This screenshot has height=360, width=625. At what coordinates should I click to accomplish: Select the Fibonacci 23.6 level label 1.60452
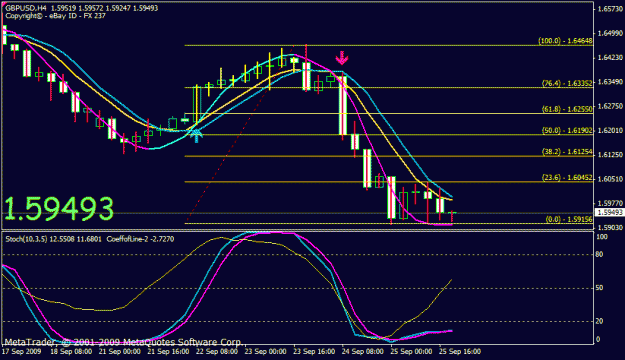567,178
